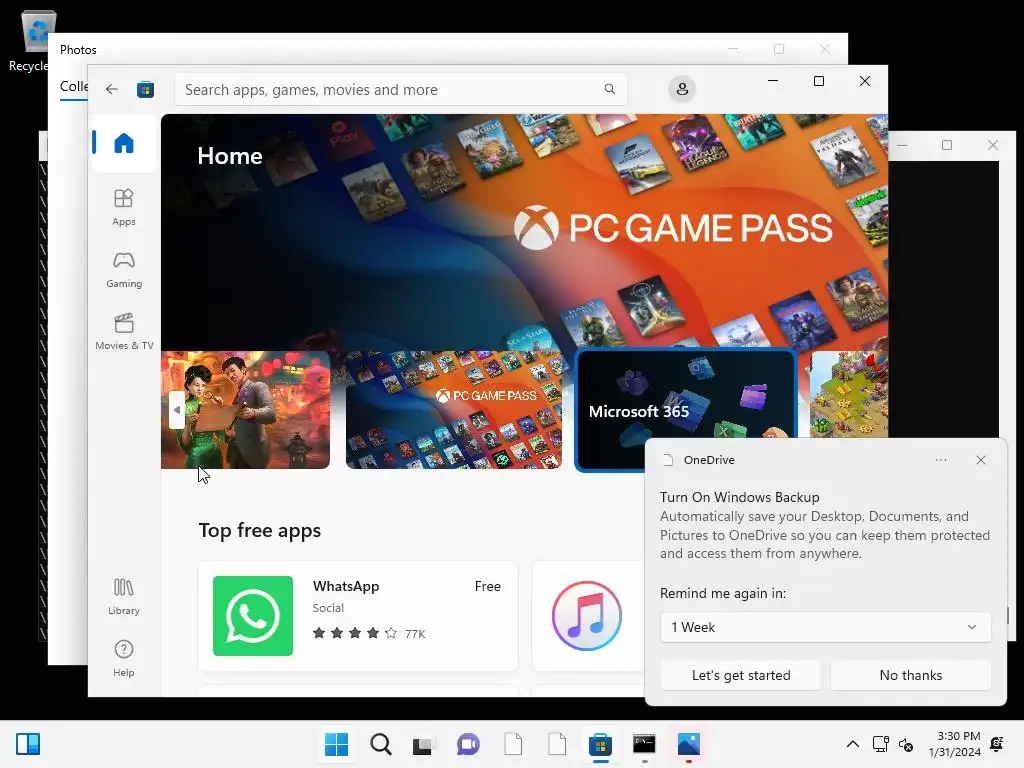Open the clock and date in taskbar
This screenshot has width=1024, height=768.
pos(954,744)
